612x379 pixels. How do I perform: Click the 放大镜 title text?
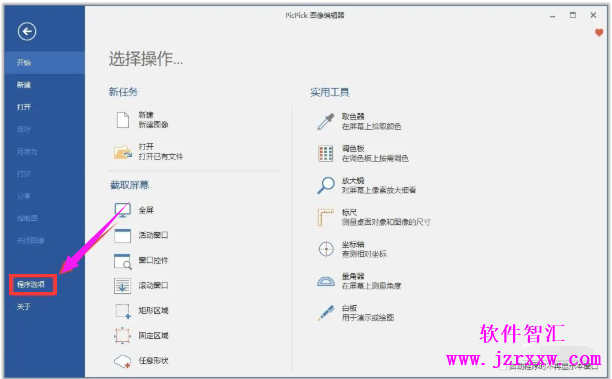pyautogui.click(x=353, y=180)
